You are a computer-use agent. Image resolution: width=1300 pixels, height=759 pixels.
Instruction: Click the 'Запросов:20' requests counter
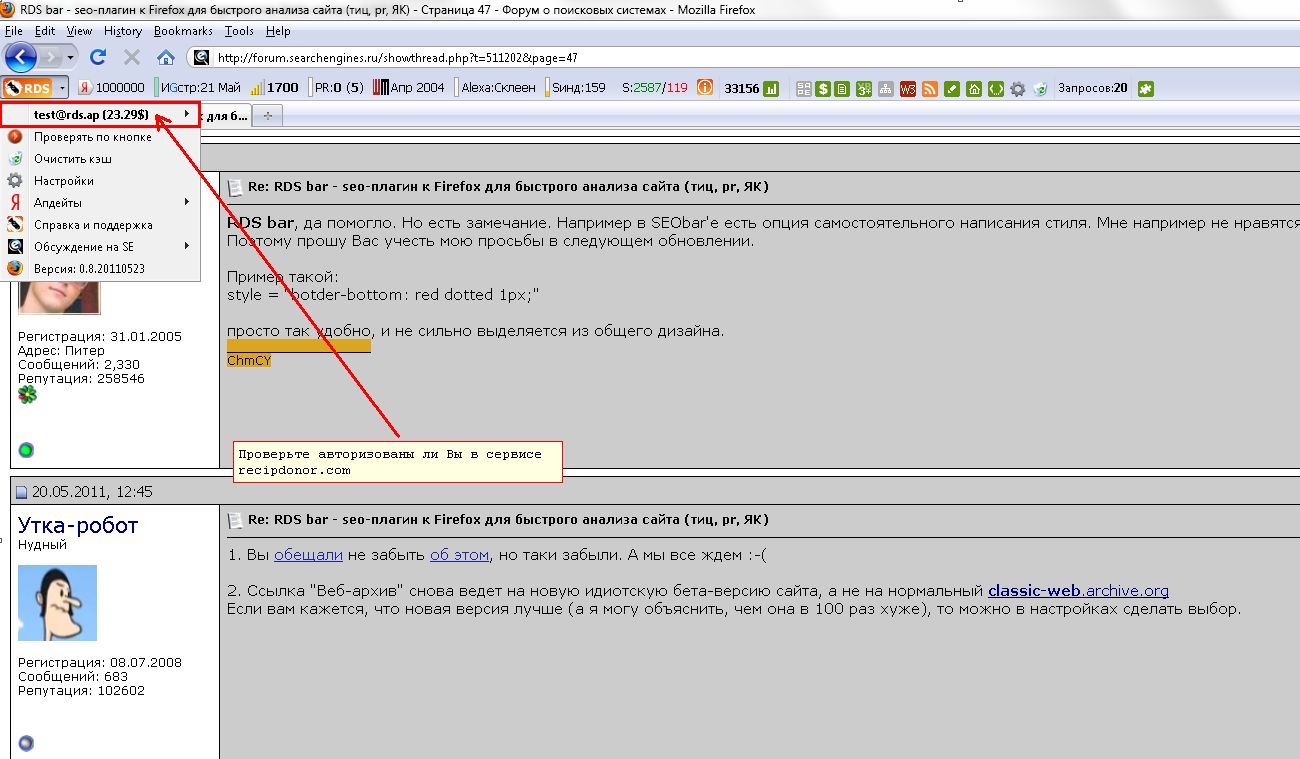[x=1092, y=88]
